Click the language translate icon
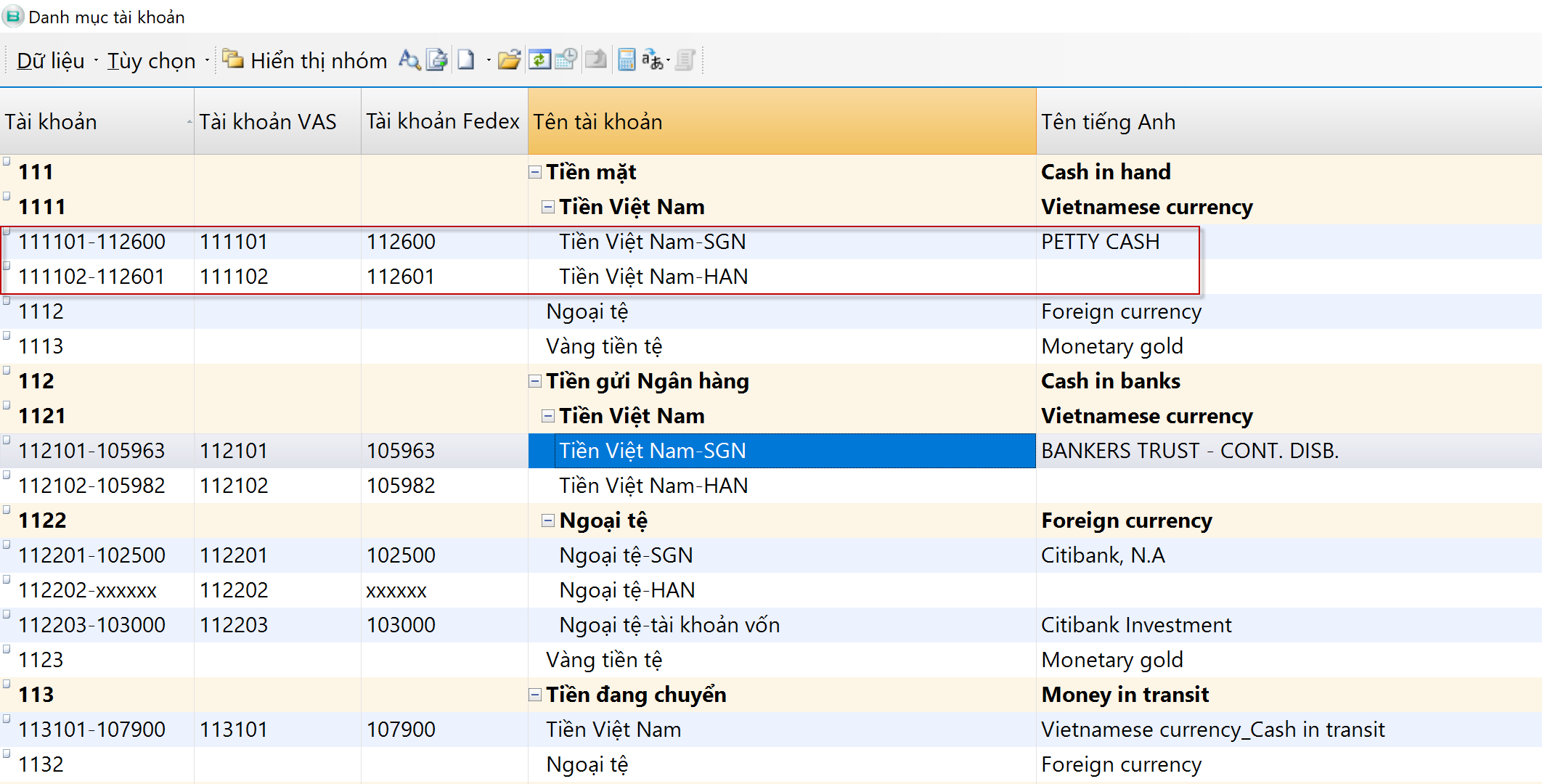This screenshot has width=1542, height=784. click(x=652, y=60)
